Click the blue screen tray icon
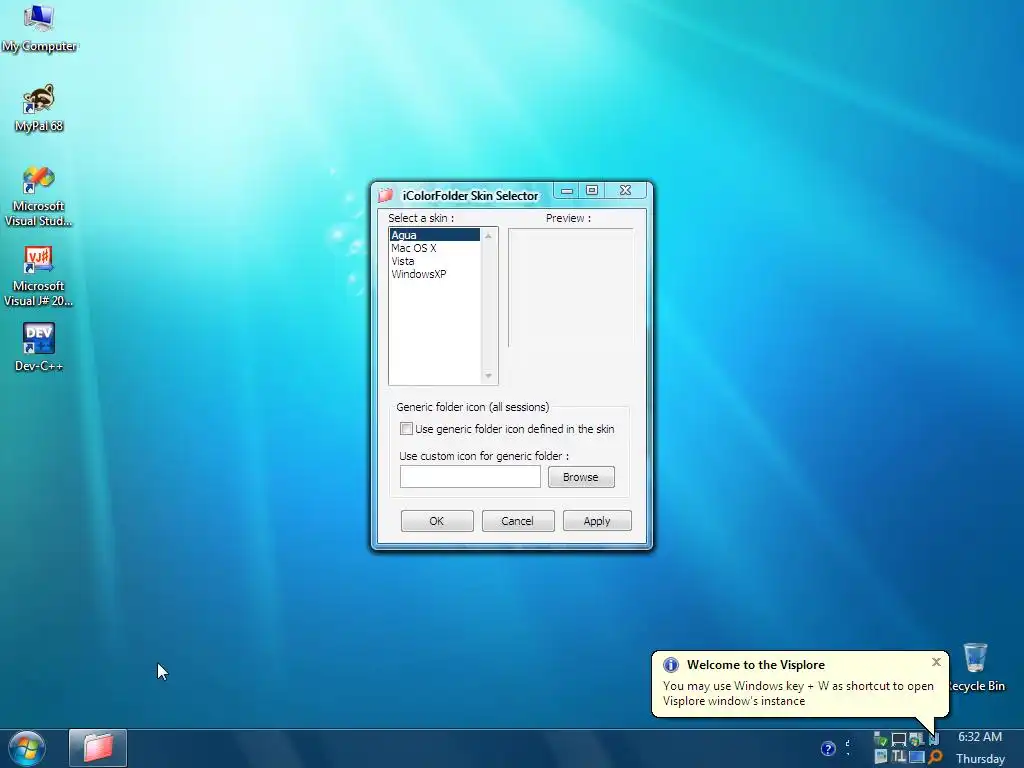The height and width of the screenshot is (768, 1024). 917,757
